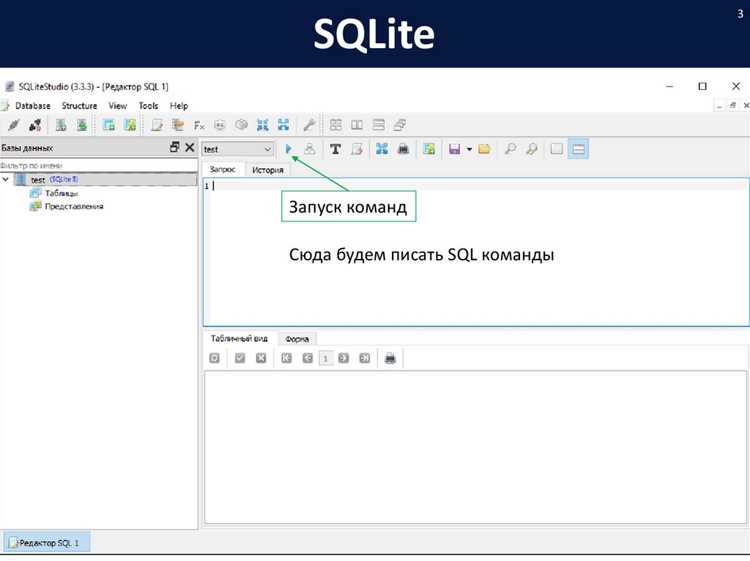This screenshot has height=561, width=750.
Task: Tile windows grid icon
Action: pos(336,125)
